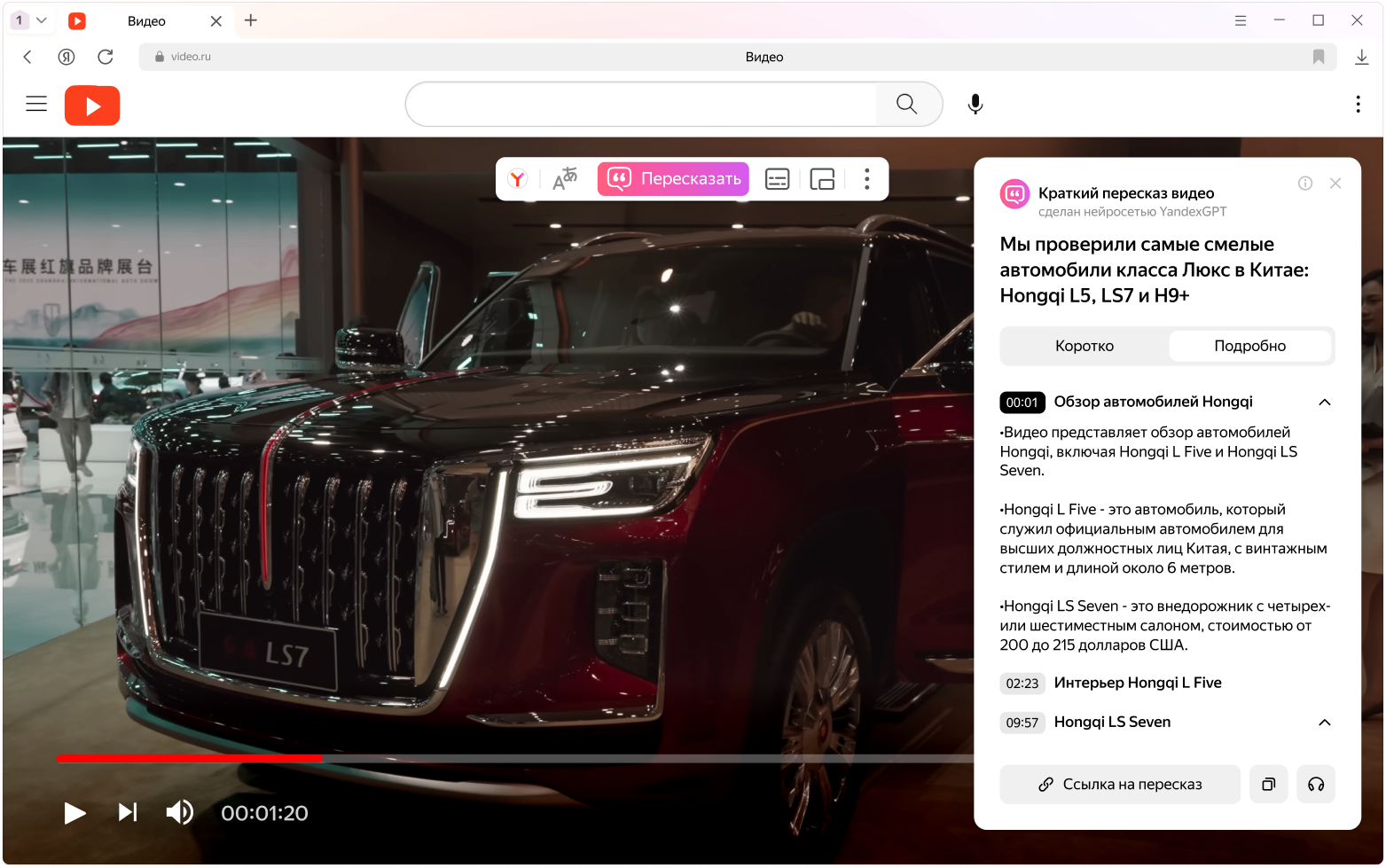Screen dimensions: 1386x868
Task: Collapse the Обзор автомобилей Hongqi section
Action: [1325, 403]
